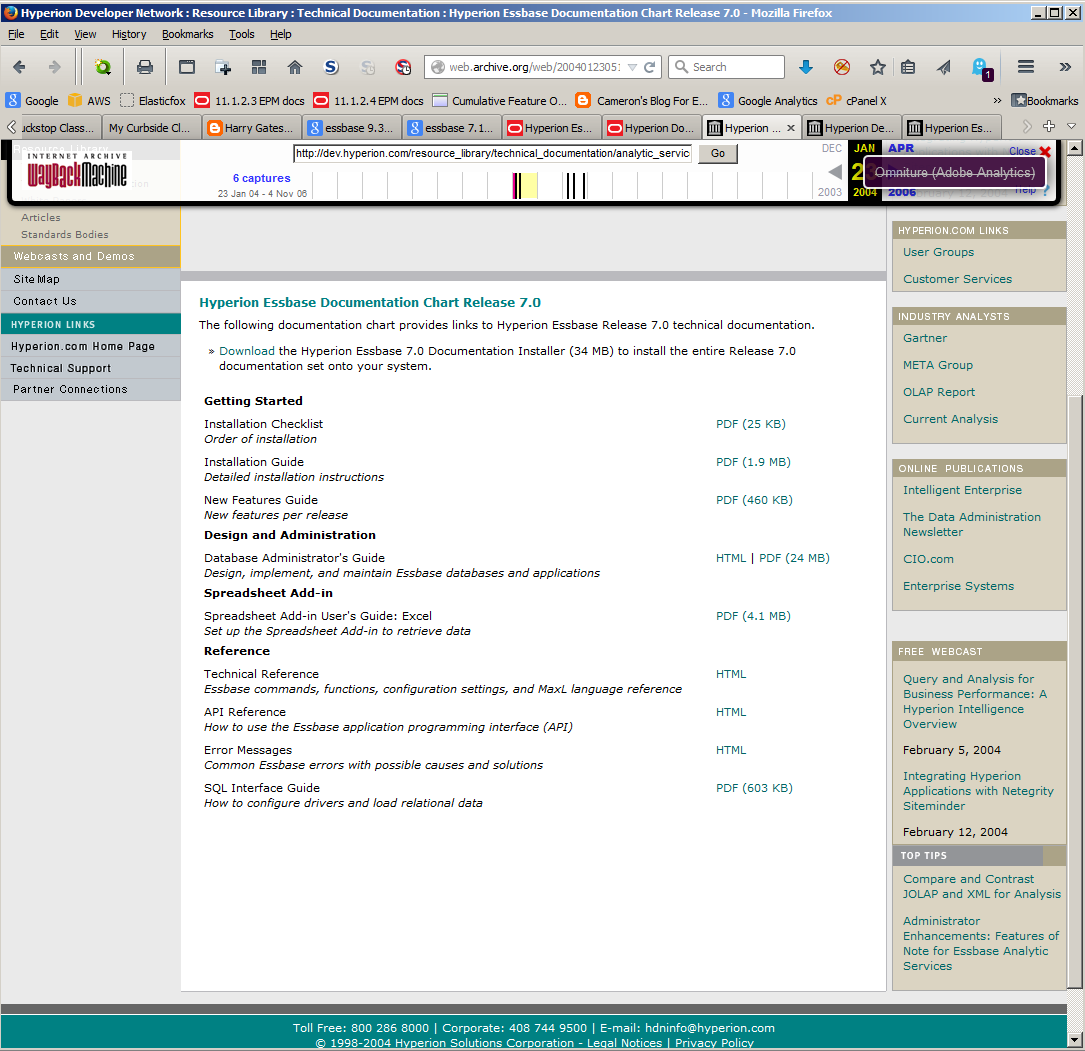Click the yellow highlighted timeline capture
This screenshot has height=1051, width=1085.
[529, 185]
